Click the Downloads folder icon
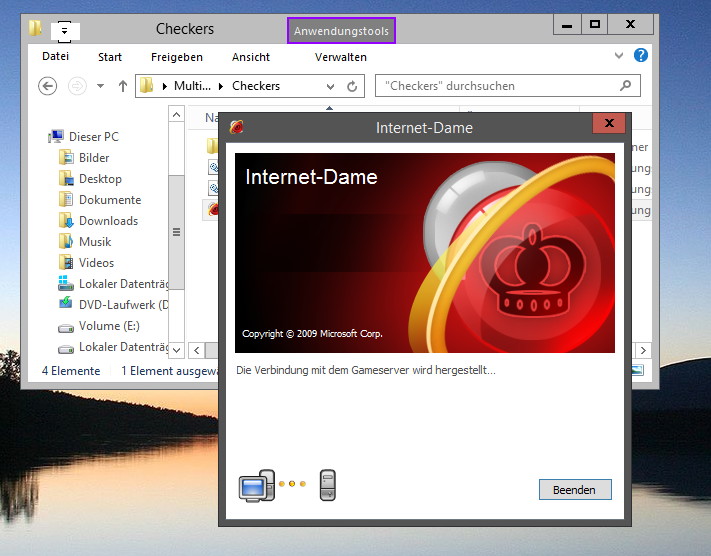Screen dimensions: 711x556 66,220
